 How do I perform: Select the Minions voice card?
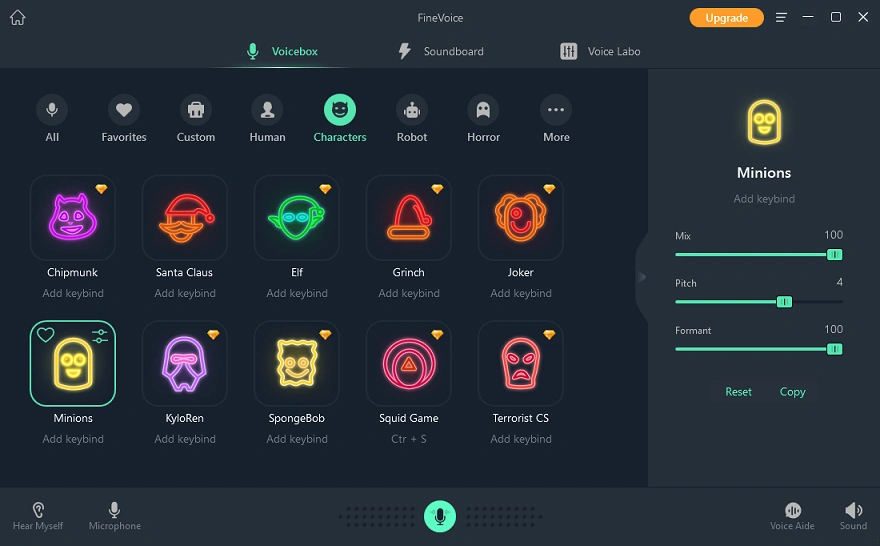coord(72,364)
